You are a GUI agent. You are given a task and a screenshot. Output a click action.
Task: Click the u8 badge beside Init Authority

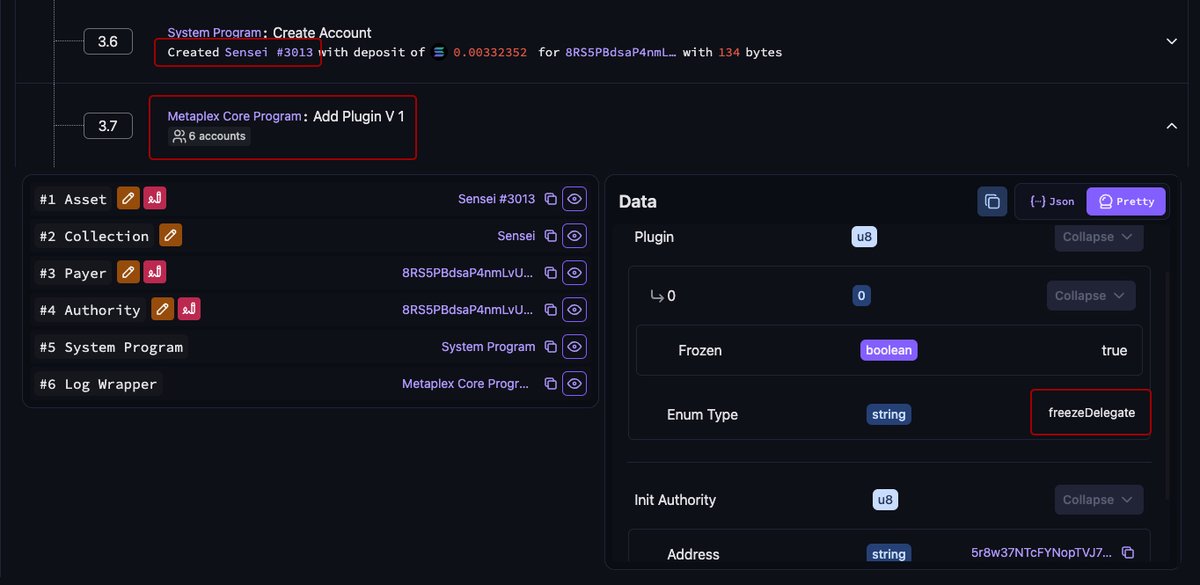click(885, 500)
